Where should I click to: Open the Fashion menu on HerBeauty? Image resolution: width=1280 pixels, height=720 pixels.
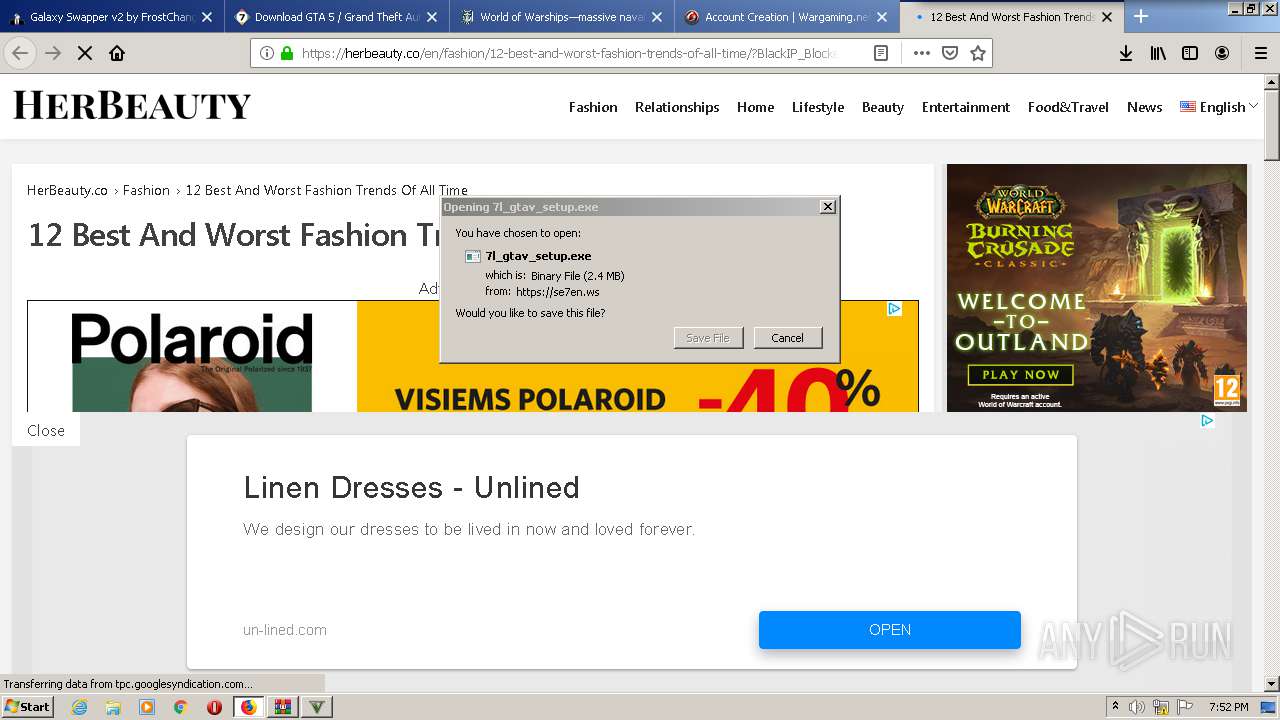pos(593,107)
